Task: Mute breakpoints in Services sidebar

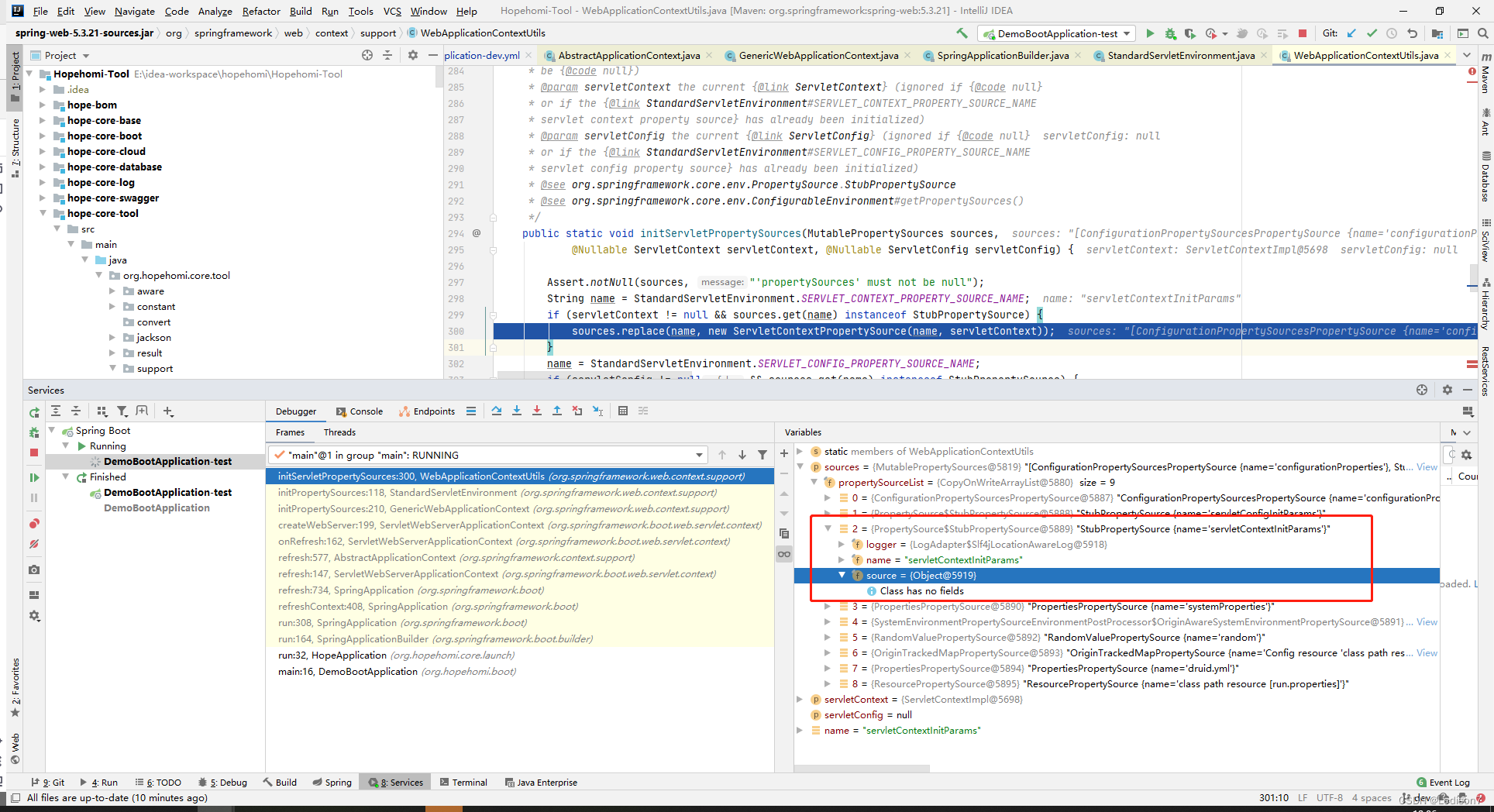Action: pyautogui.click(x=34, y=544)
